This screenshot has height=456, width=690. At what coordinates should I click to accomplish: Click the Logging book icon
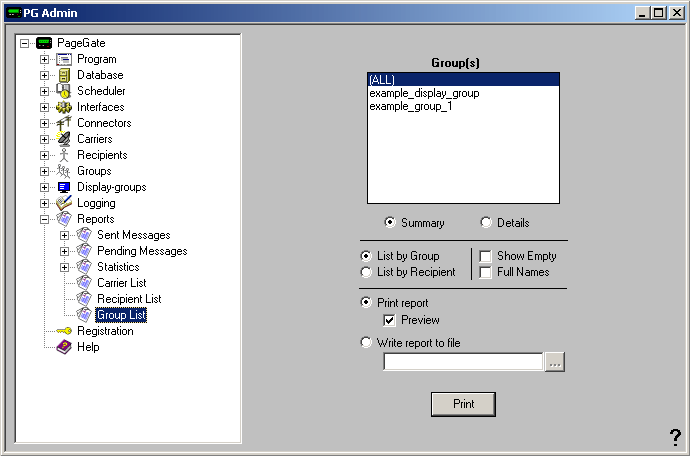(64, 203)
